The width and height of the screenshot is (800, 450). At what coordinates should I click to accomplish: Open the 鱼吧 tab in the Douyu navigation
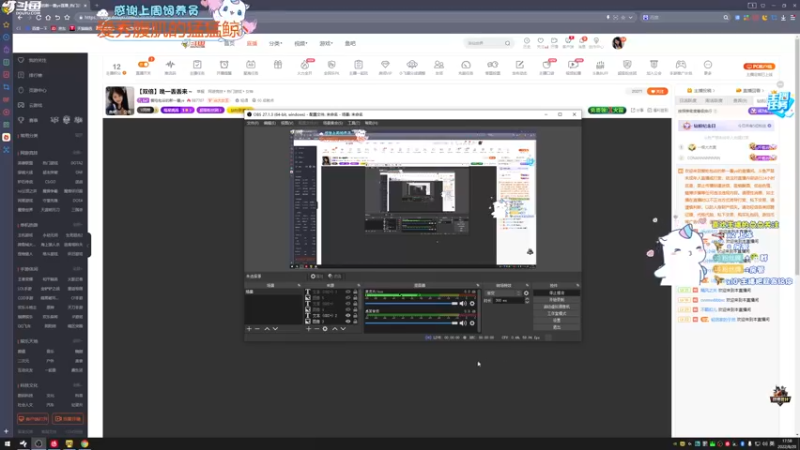(350, 43)
